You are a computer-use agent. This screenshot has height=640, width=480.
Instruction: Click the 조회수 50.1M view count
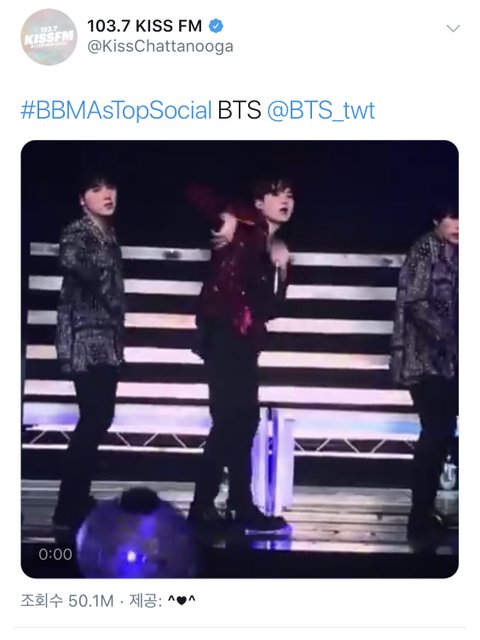pyautogui.click(x=67, y=601)
